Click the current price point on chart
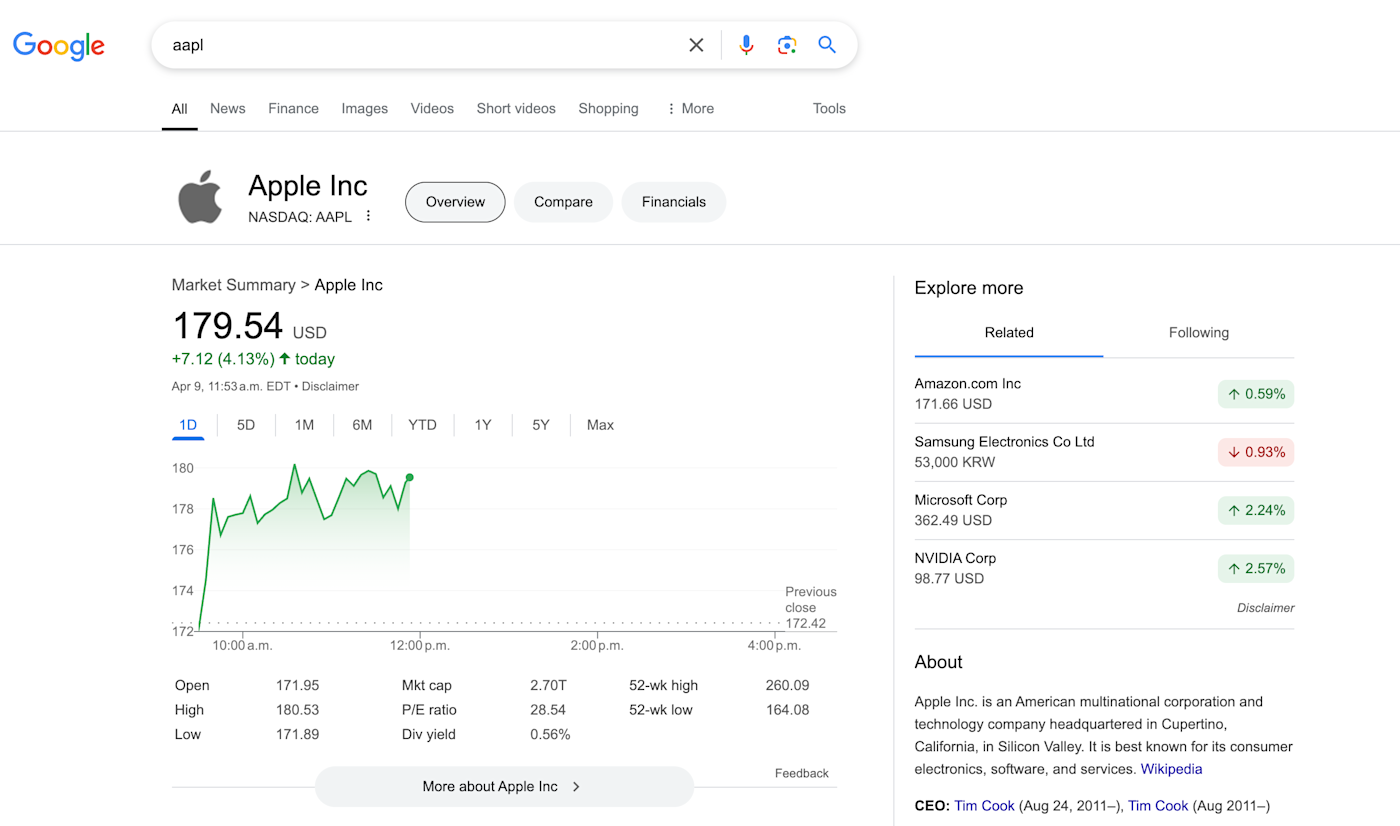 coord(410,478)
